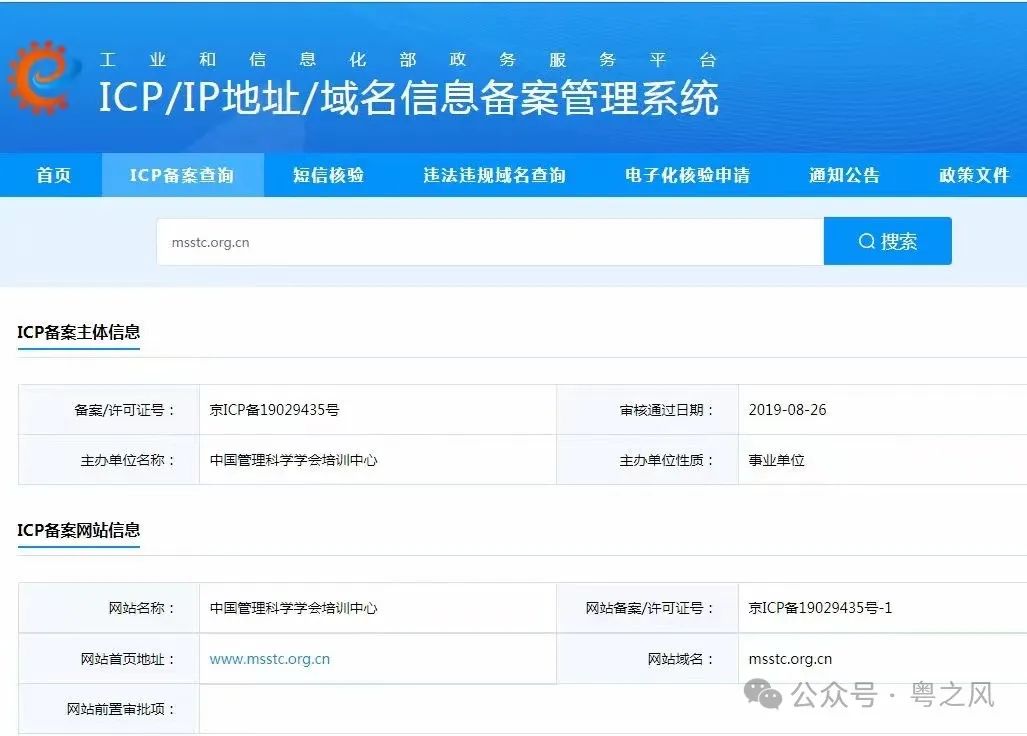Image resolution: width=1027 pixels, height=736 pixels.
Task: Select the 事业单位 value
Action: pos(777,460)
